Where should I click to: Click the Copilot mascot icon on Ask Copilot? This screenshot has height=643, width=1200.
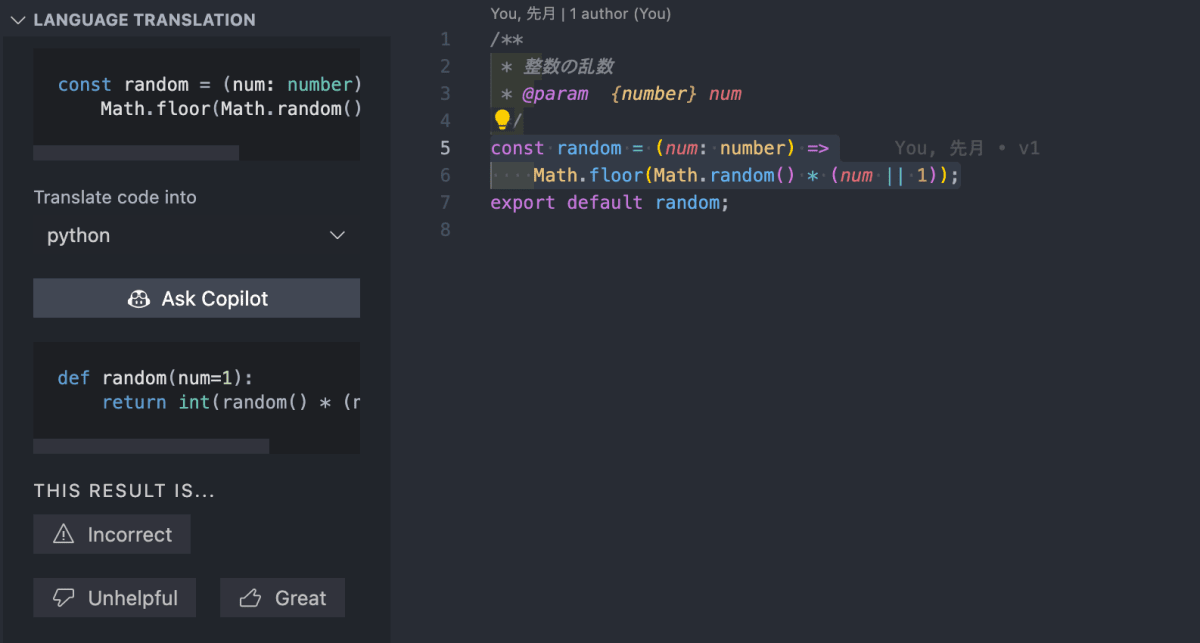click(138, 298)
